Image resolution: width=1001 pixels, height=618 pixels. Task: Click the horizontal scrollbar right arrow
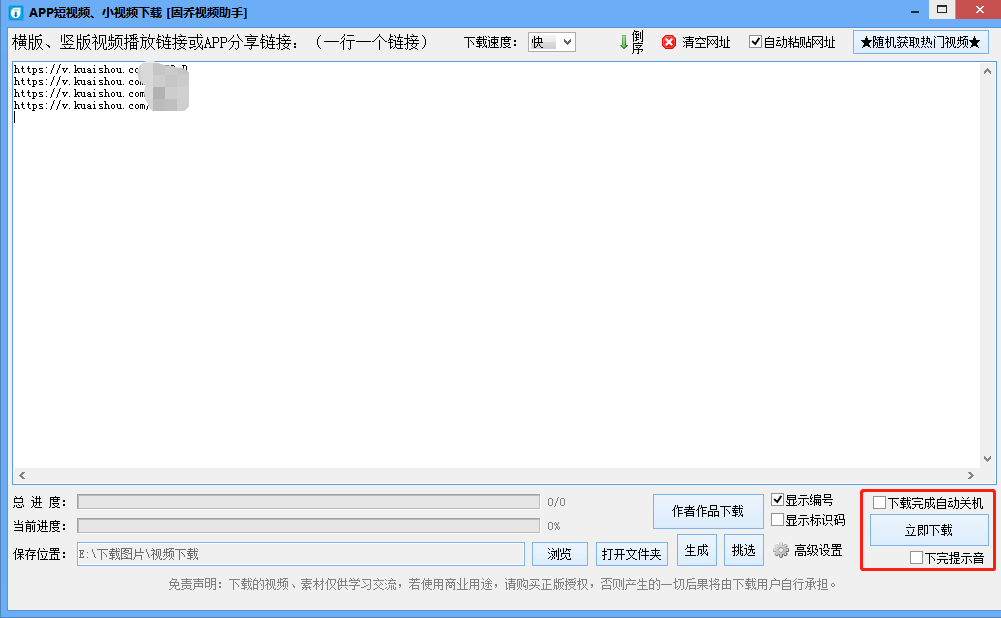(971, 476)
